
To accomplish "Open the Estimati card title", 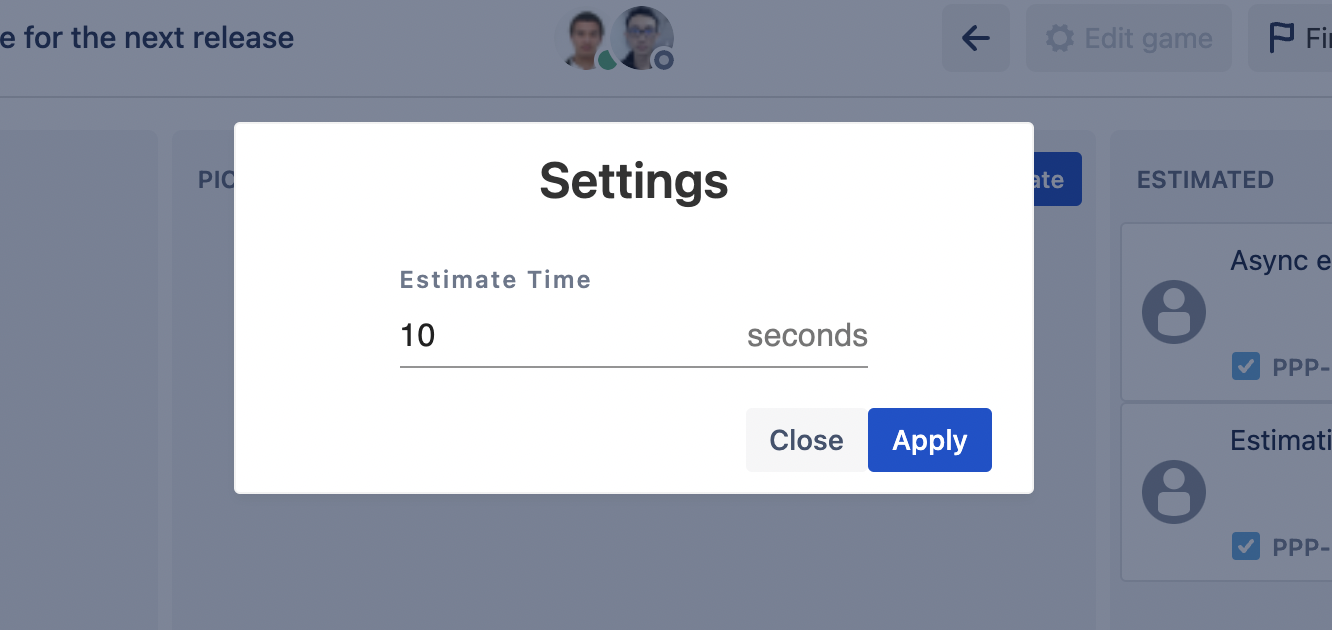I will tap(1280, 441).
